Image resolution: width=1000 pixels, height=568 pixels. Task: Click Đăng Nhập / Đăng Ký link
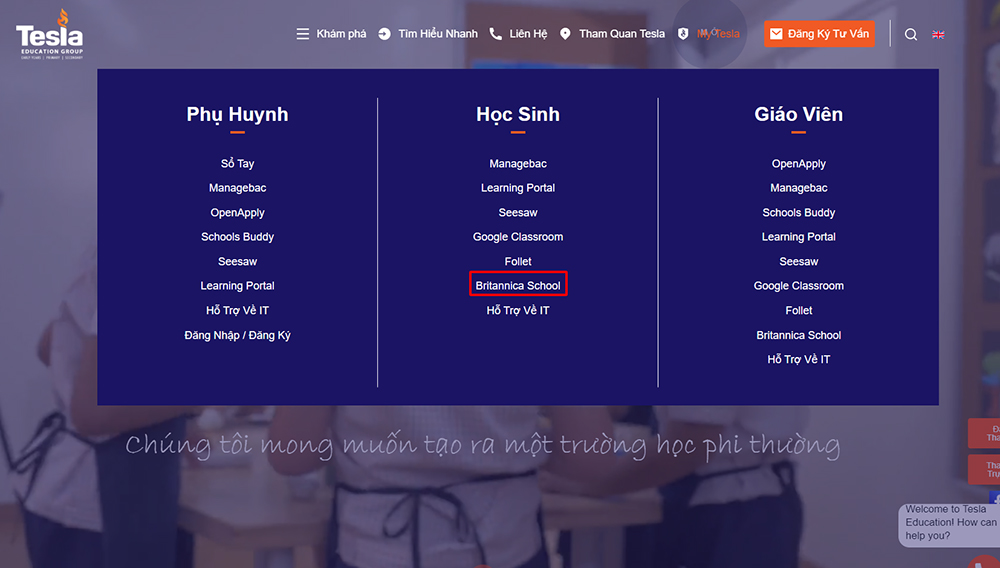[237, 335]
